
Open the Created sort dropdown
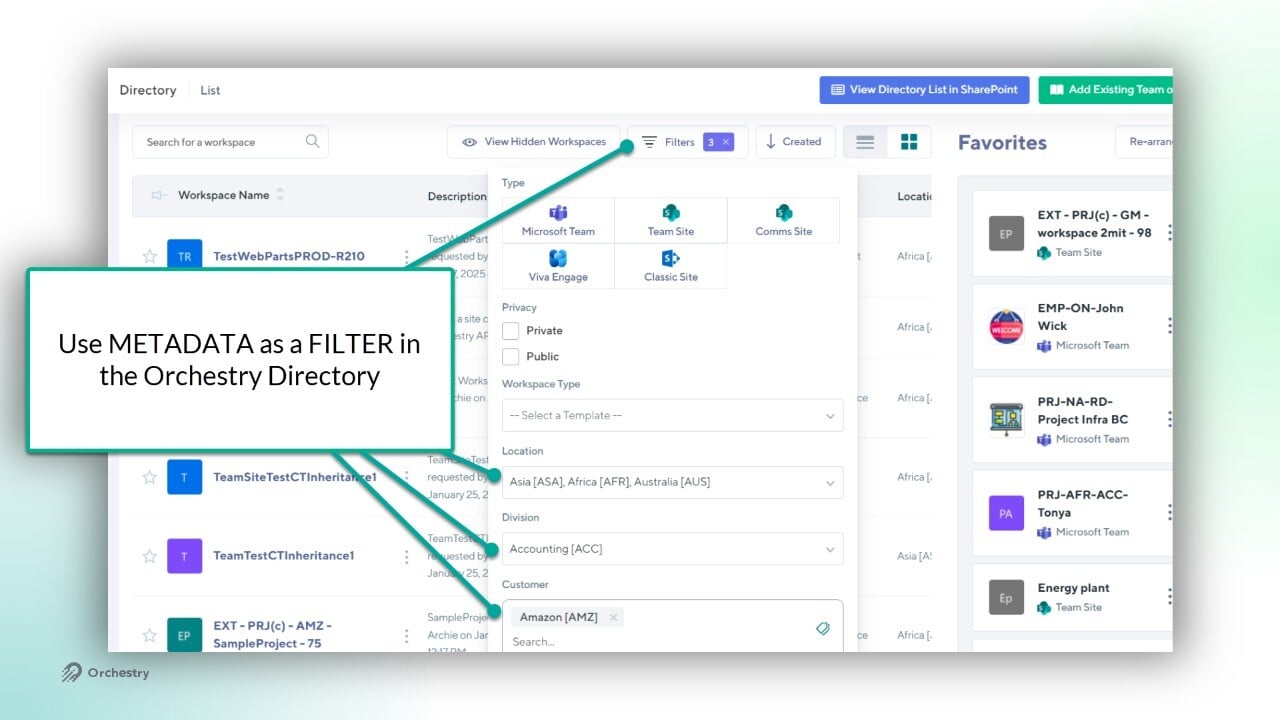[x=795, y=142]
